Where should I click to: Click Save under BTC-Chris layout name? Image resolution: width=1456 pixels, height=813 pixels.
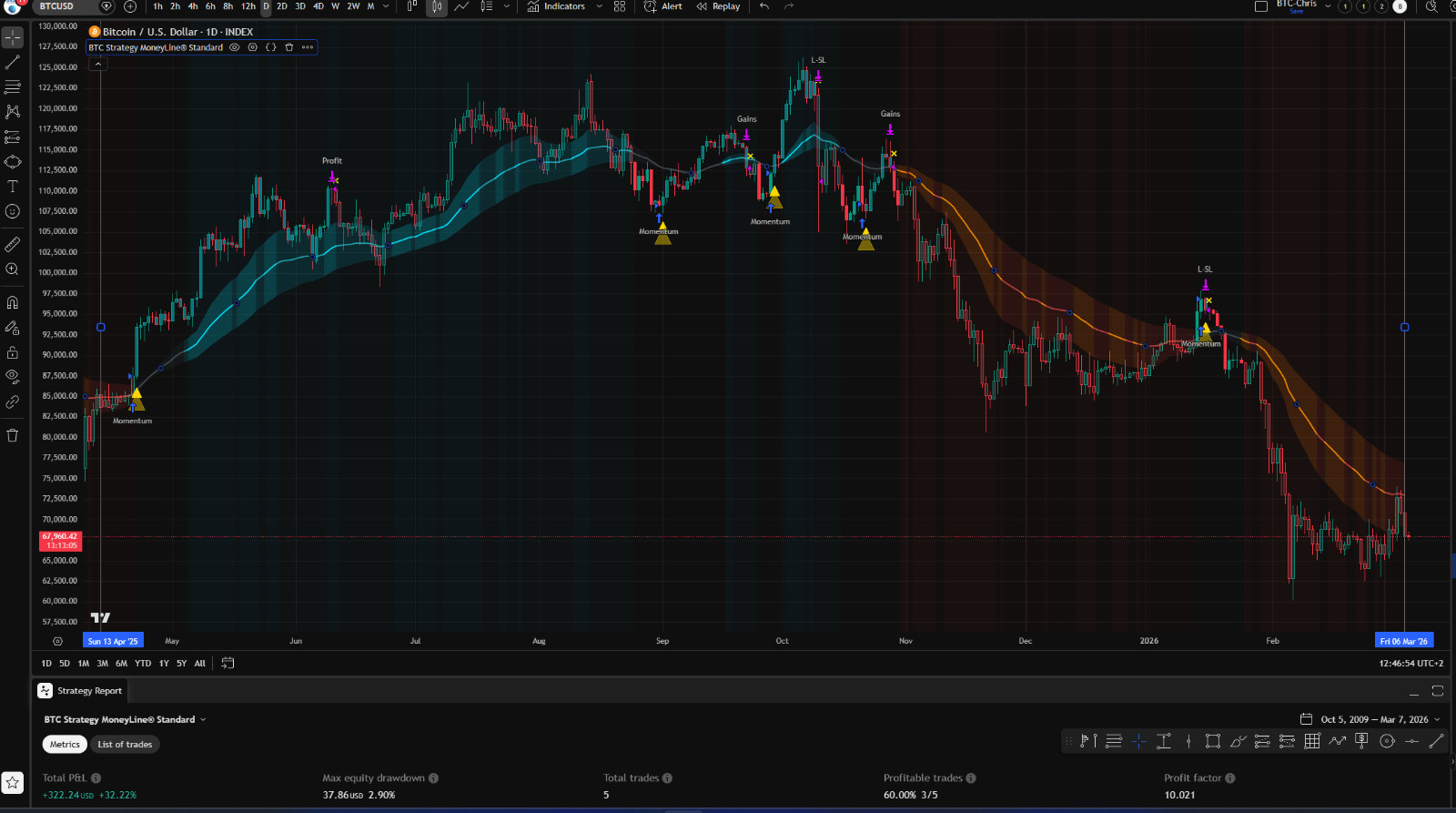click(1296, 12)
